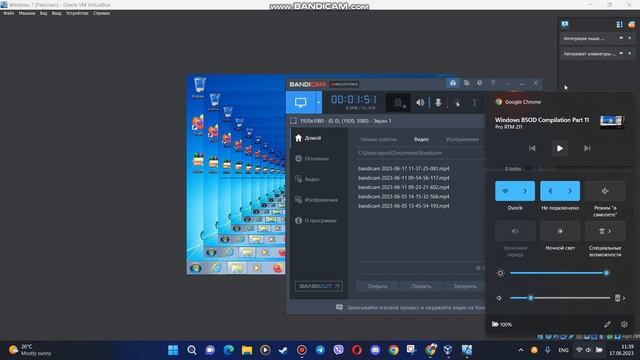The image size is (640, 360).
Task: Open Windows Start menu on taskbar
Action: (173, 350)
